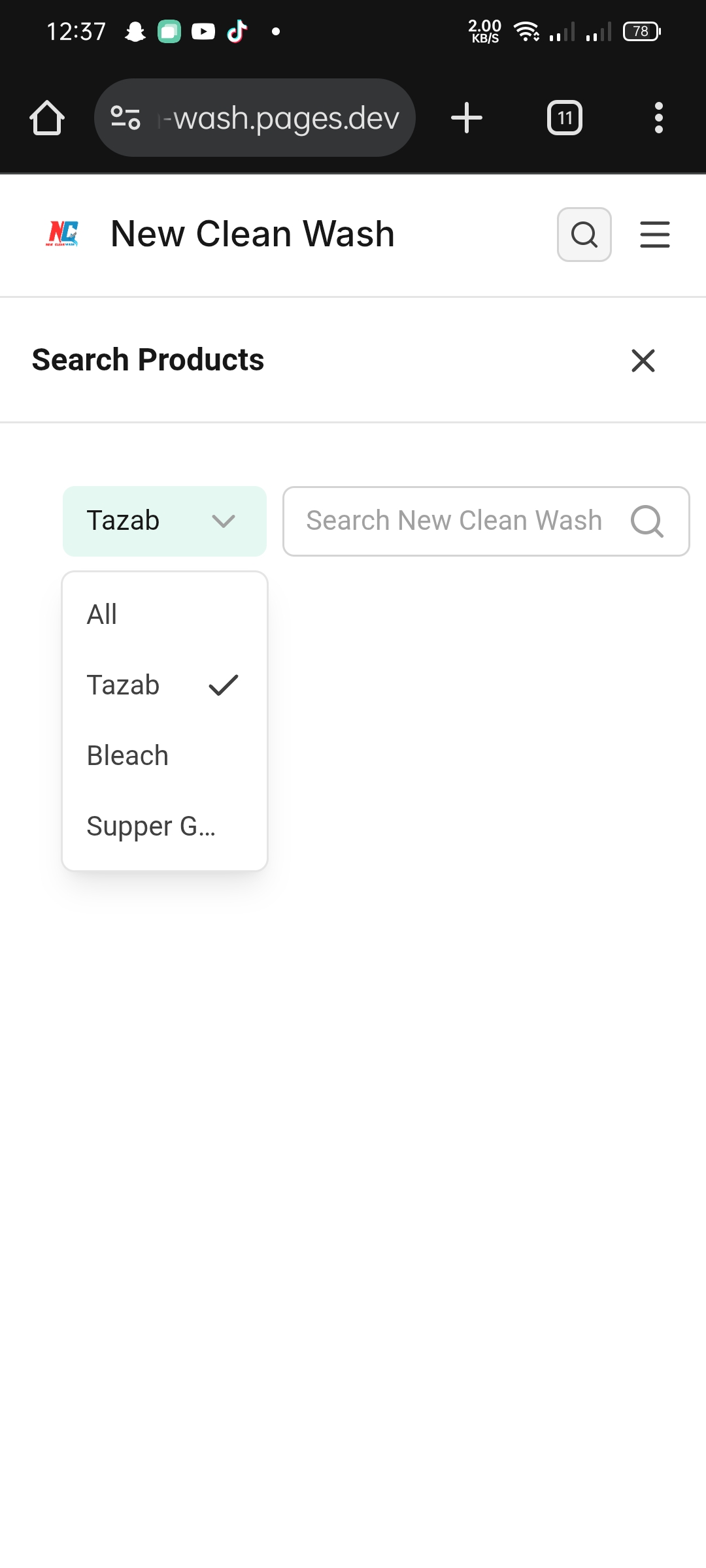Toggle the header search button
The width and height of the screenshot is (706, 1568).
[584, 235]
